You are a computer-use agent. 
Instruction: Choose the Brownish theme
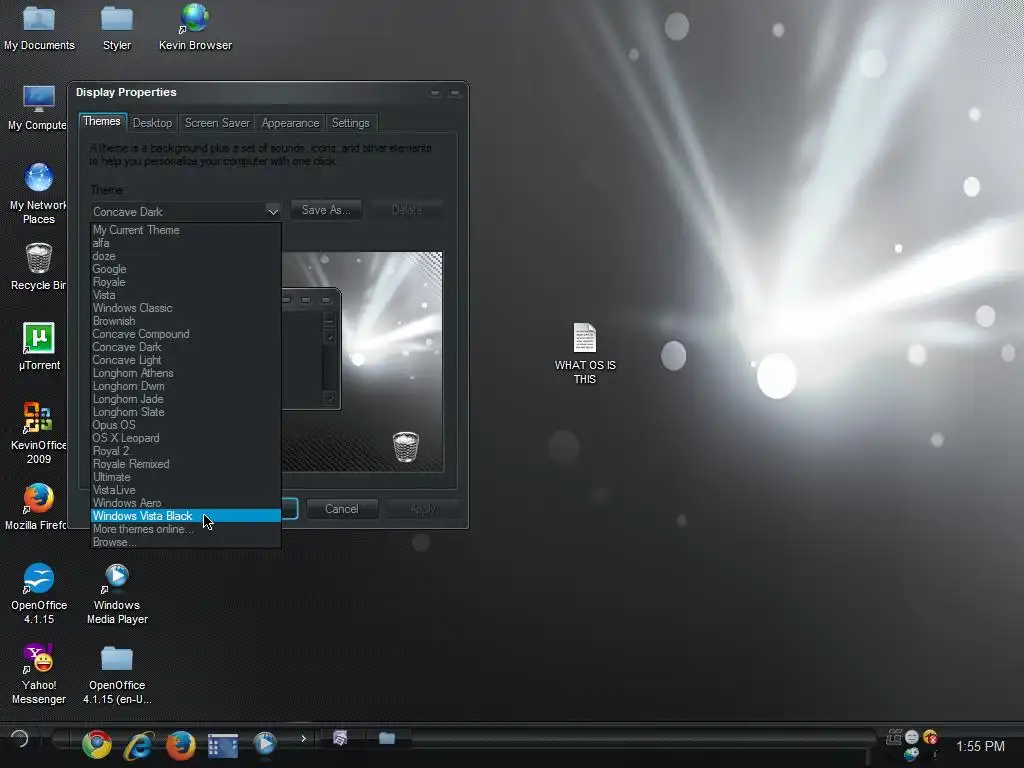(185, 321)
